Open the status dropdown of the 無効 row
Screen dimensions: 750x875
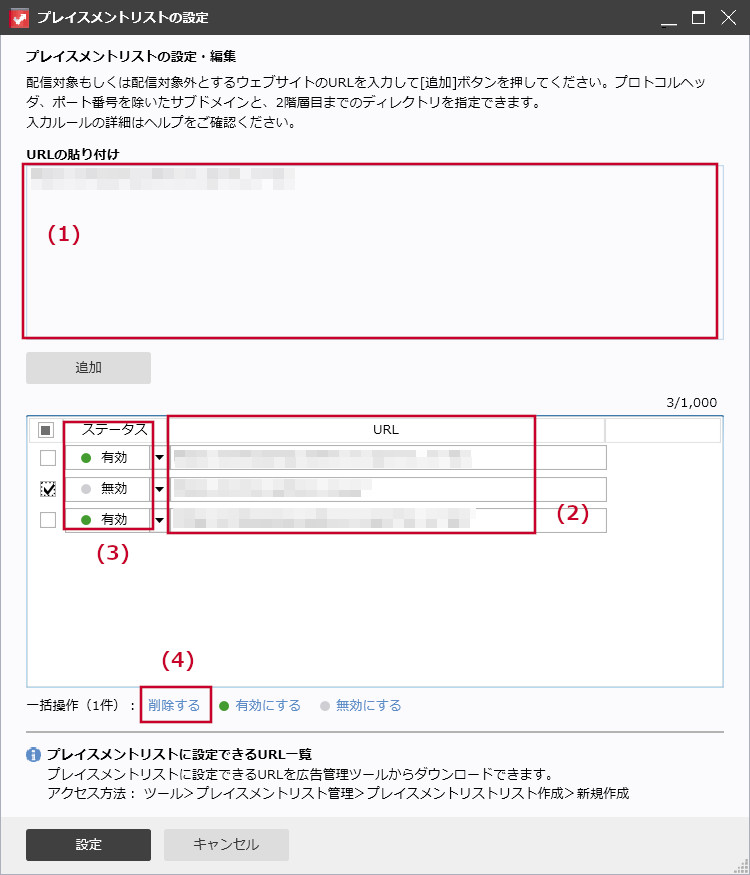coord(159,489)
